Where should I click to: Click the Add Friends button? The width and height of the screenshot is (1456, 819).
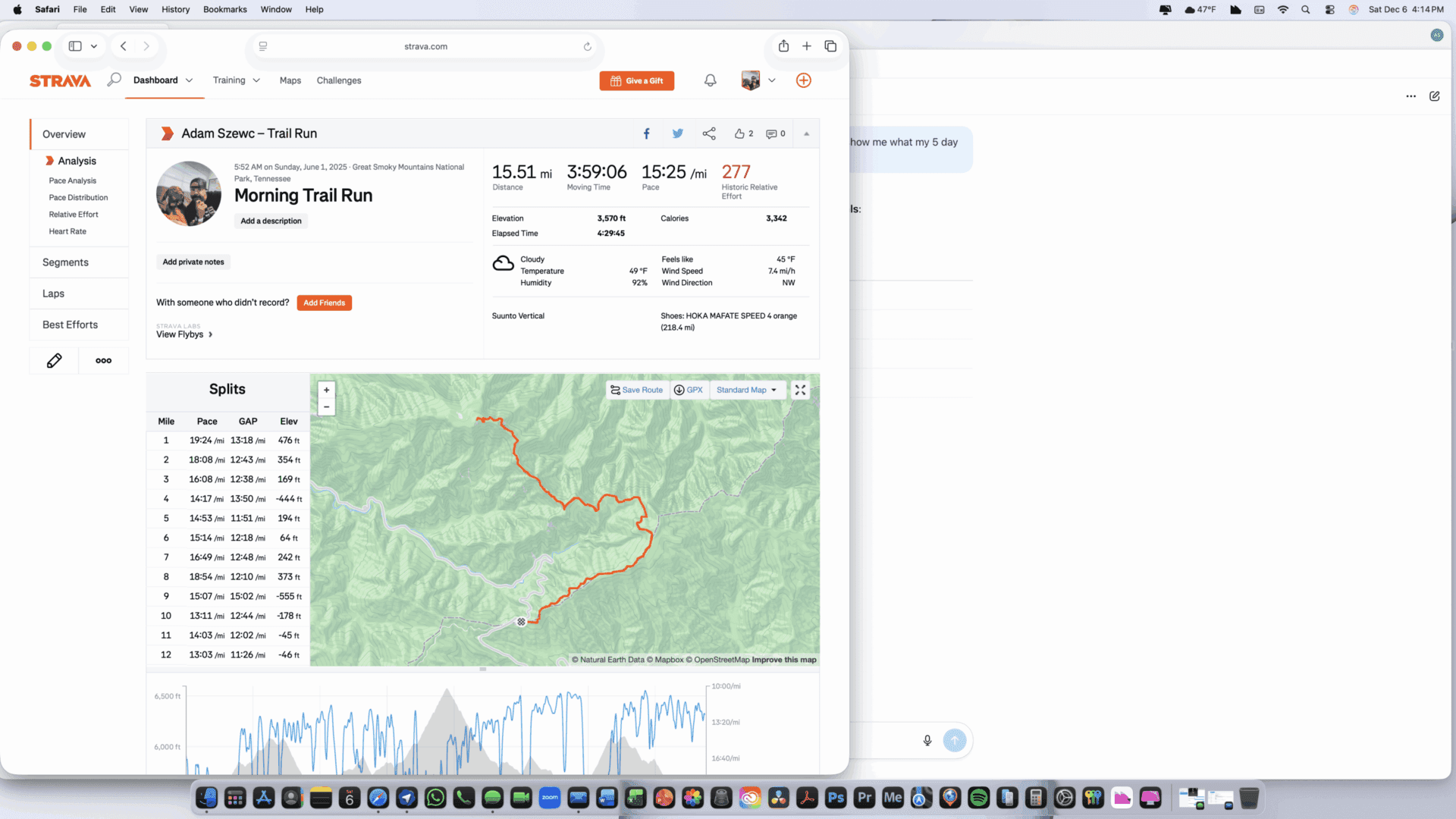click(x=324, y=303)
